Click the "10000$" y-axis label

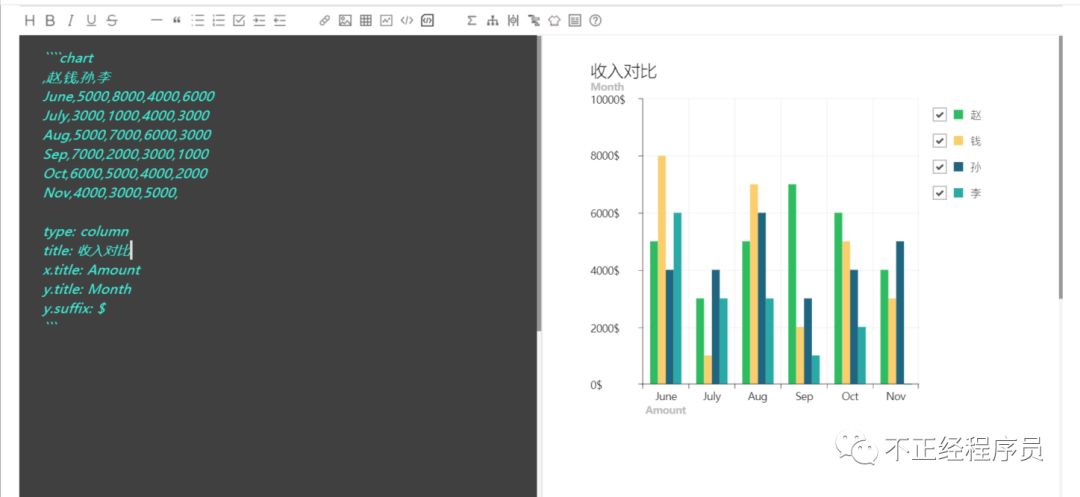click(x=608, y=100)
